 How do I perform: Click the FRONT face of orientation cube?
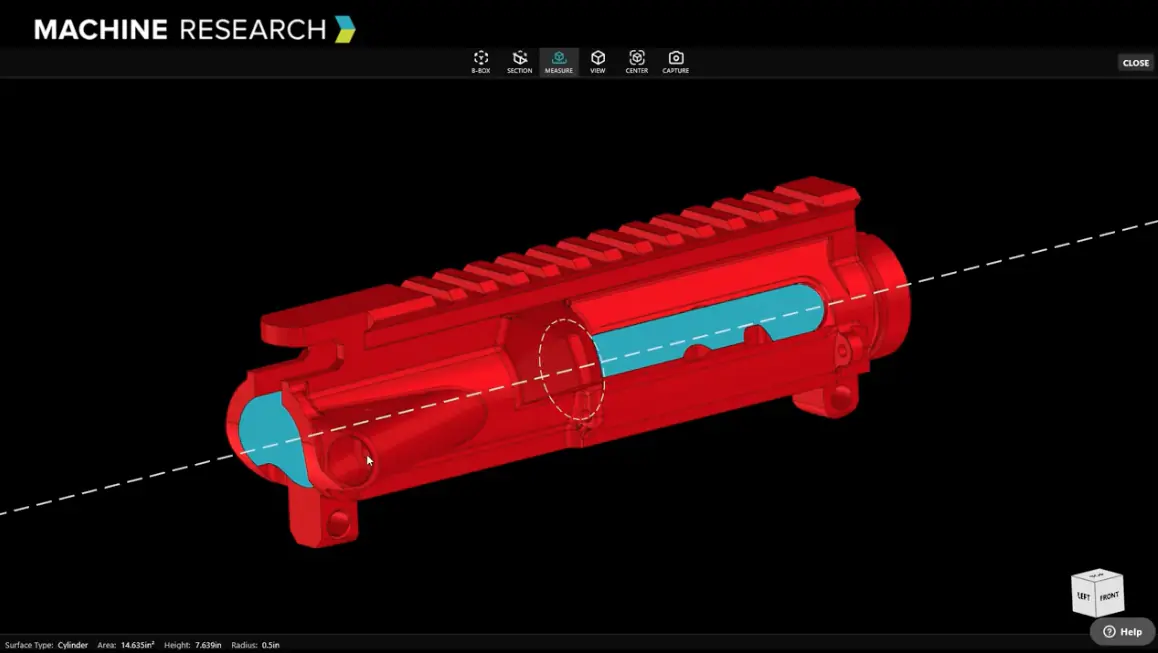[x=1110, y=595]
